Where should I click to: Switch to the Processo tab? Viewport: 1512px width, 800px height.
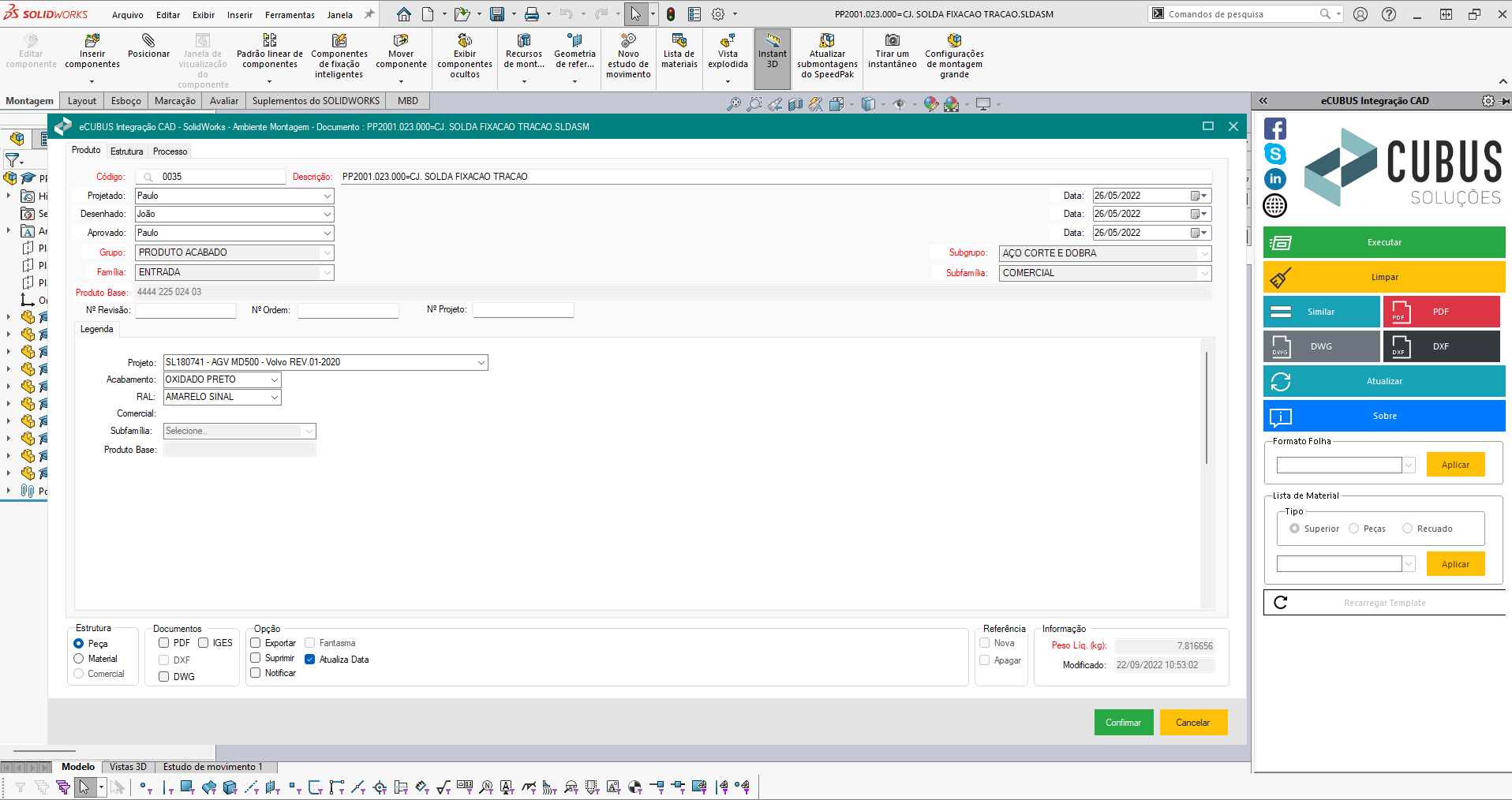pos(170,151)
